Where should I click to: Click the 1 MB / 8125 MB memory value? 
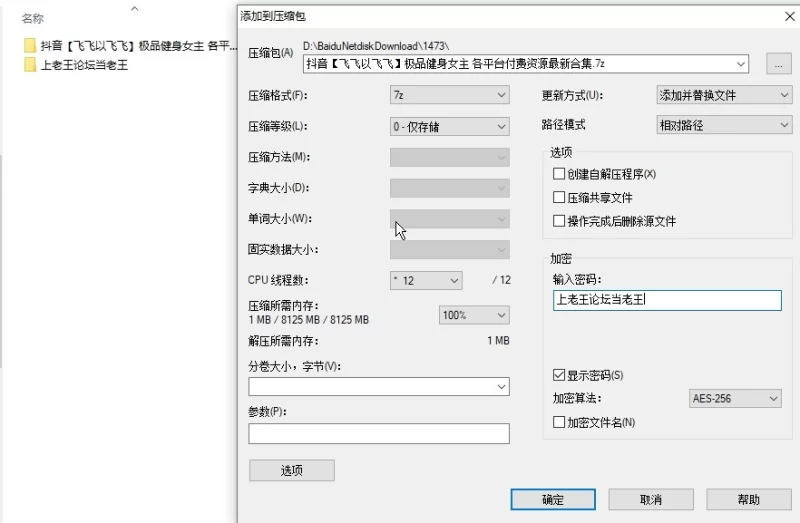coord(309,320)
